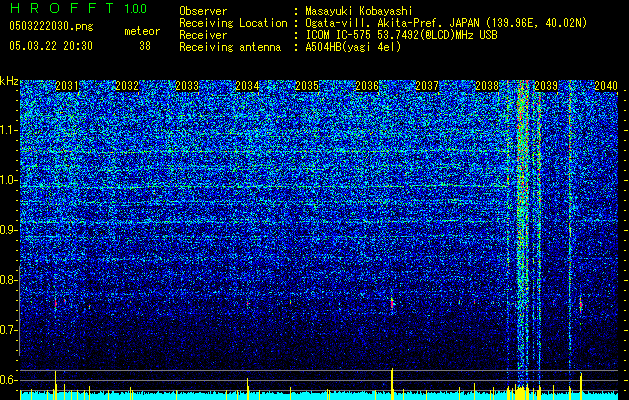Click the 2040 time marker
The height and width of the screenshot is (400, 629).
[x=606, y=86]
